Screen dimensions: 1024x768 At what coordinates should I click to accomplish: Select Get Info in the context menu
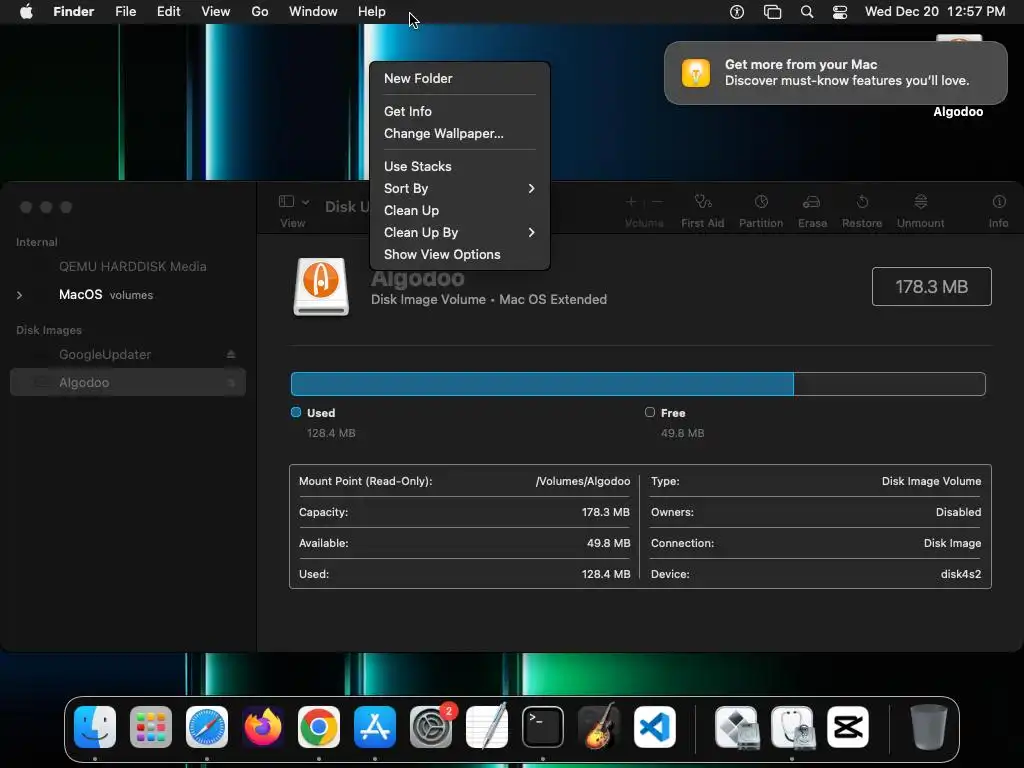pyautogui.click(x=460, y=111)
